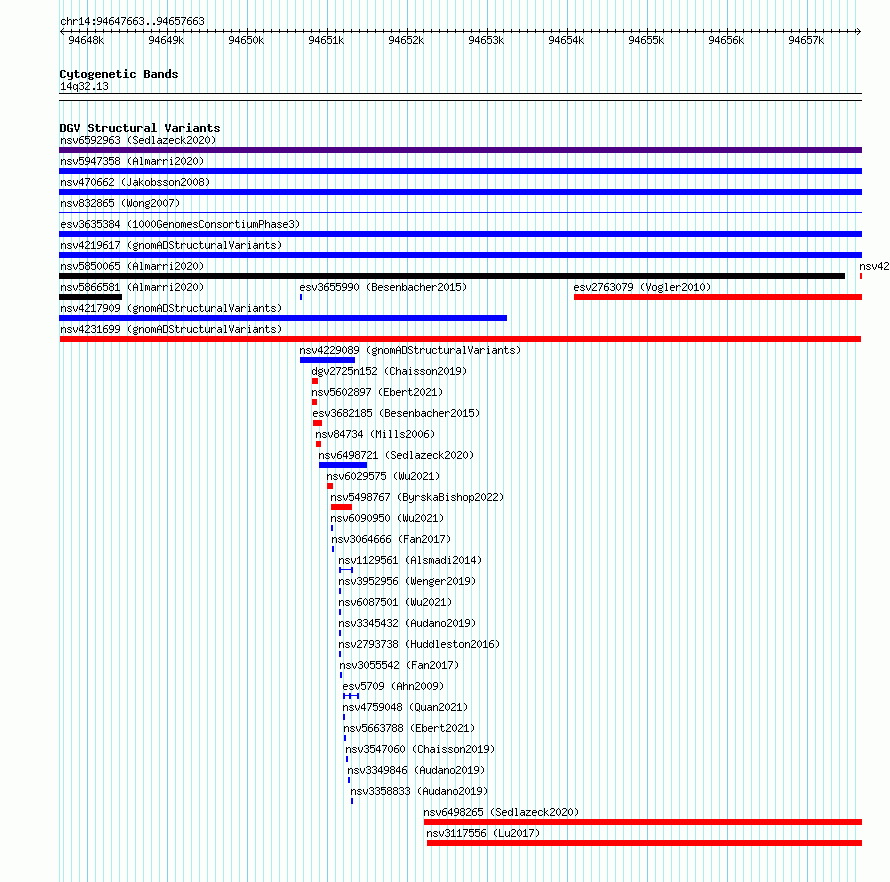Click the blue nsv4217909 variant bar
890x882 pixels.
(283, 318)
